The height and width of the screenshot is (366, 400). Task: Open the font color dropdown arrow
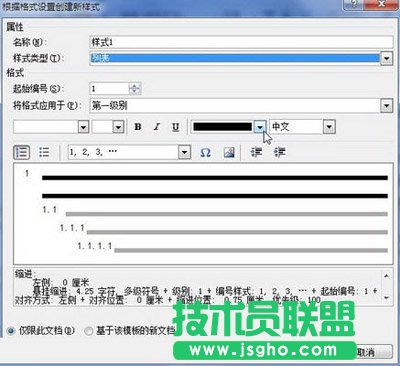260,127
